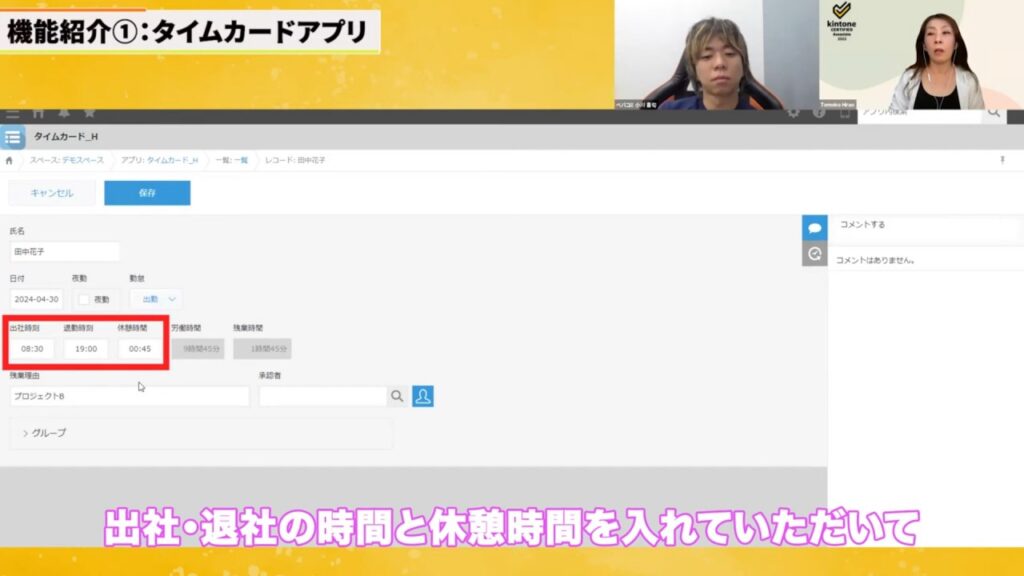Expand the グループ section
1024x576 pixels.
point(48,433)
